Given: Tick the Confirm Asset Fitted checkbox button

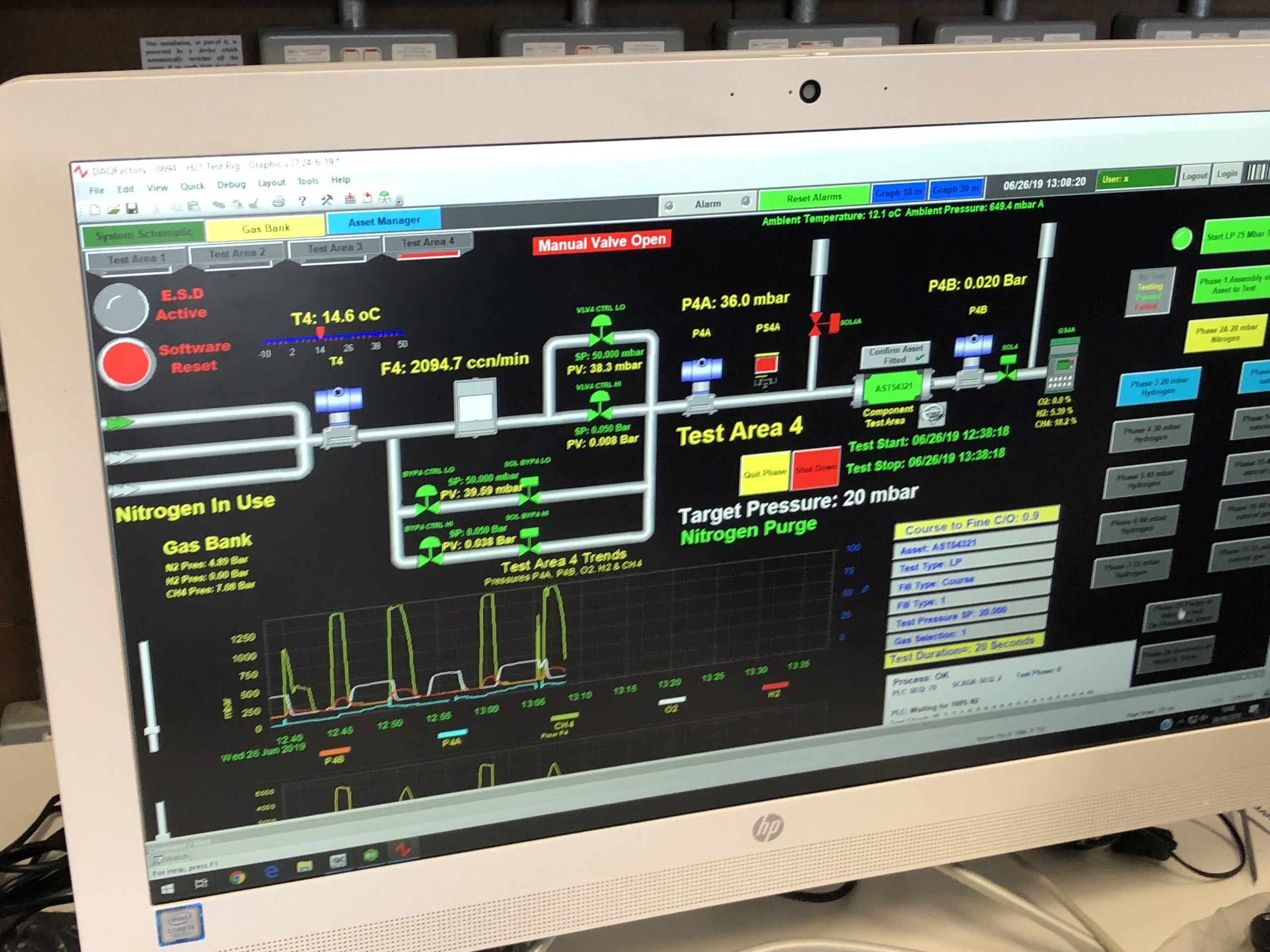Looking at the screenshot, I should [895, 356].
